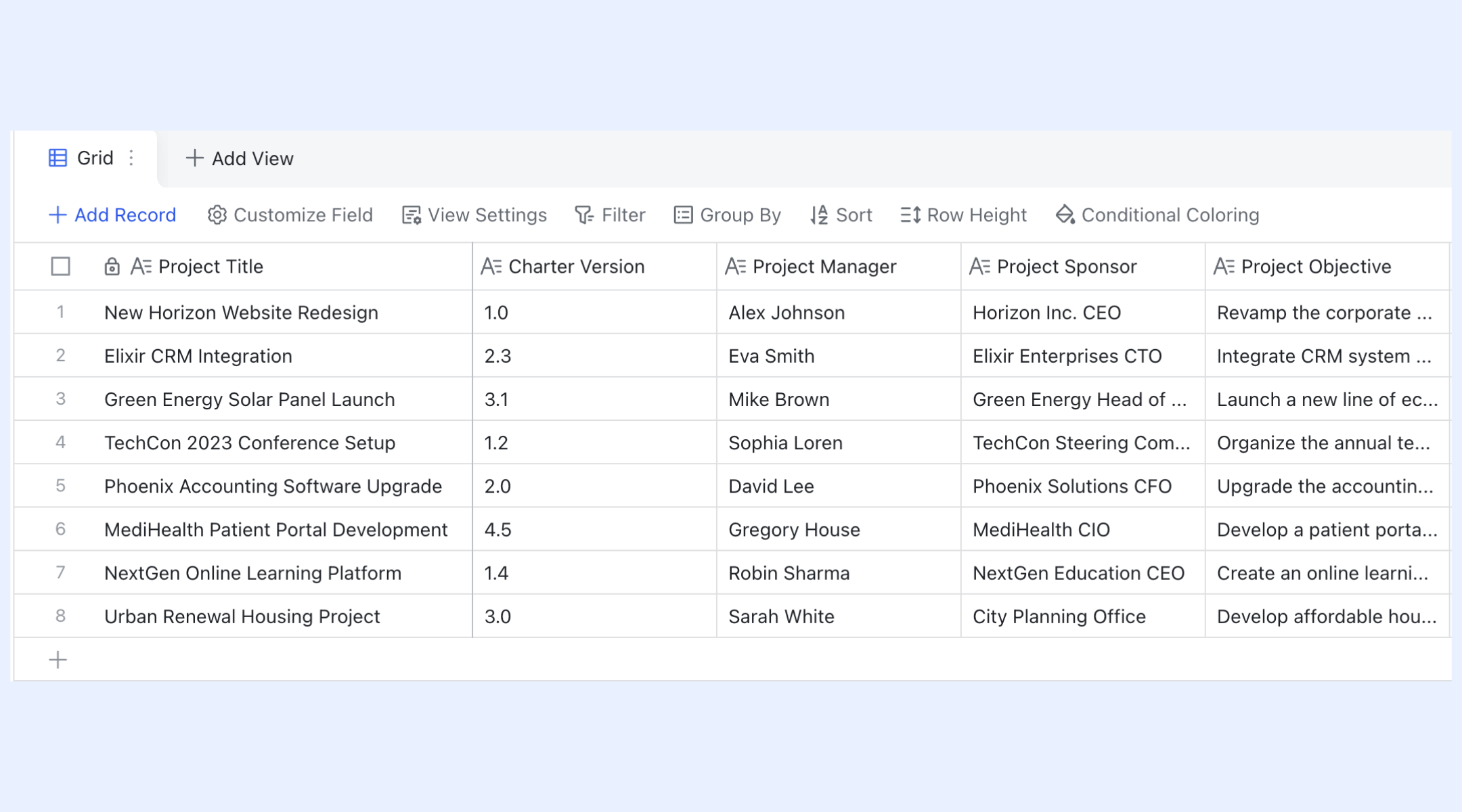Select the Project Title column header
1462x812 pixels.
283,267
